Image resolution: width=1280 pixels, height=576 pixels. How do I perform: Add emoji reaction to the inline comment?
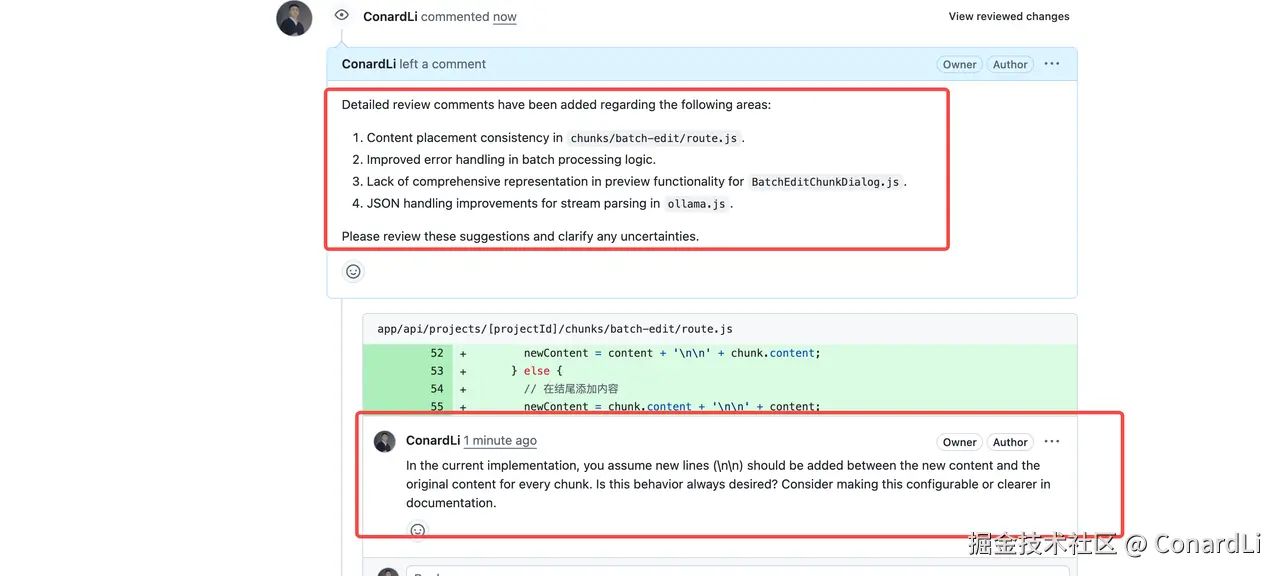[x=418, y=531]
